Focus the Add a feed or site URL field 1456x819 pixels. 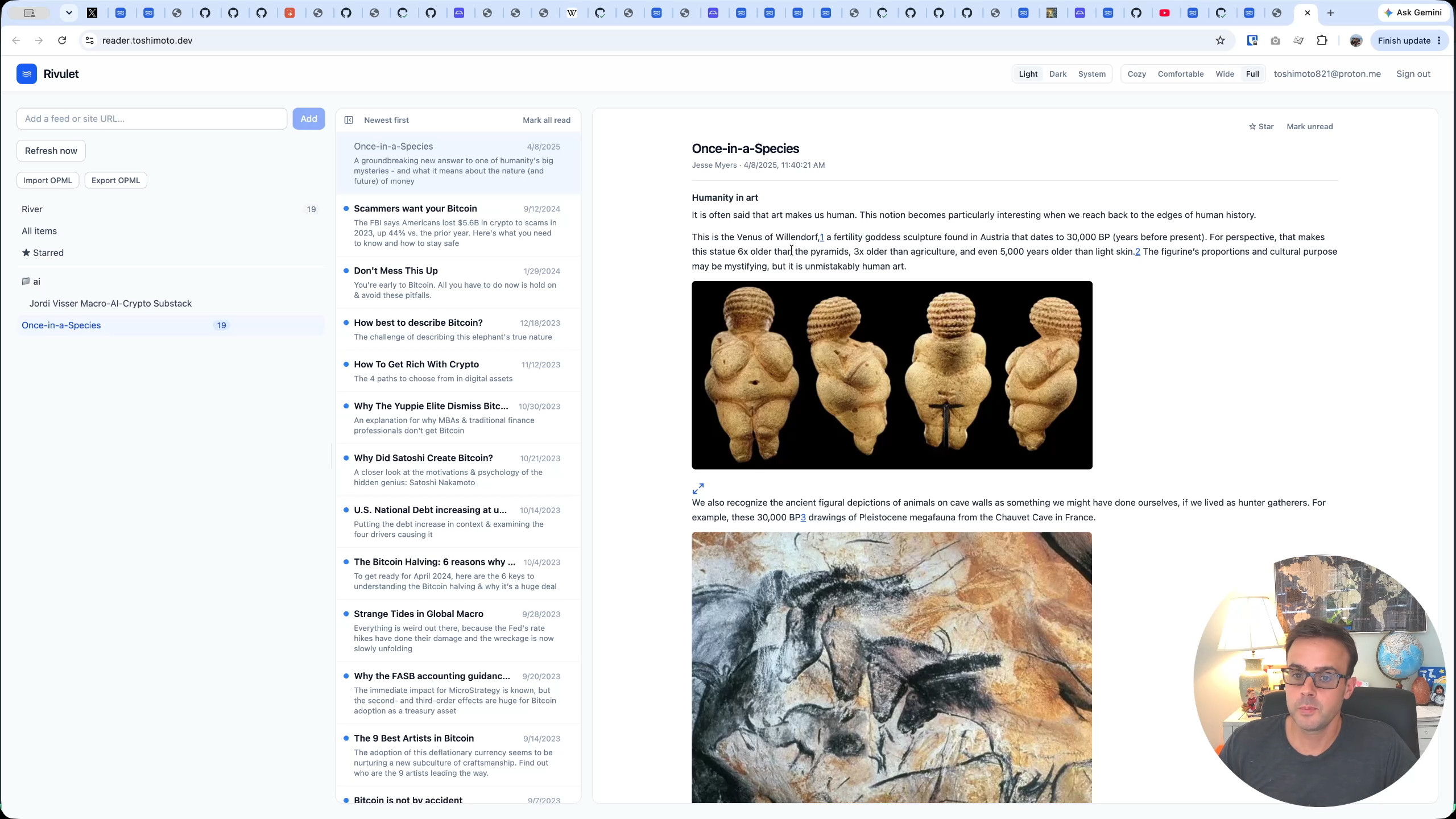(152, 119)
